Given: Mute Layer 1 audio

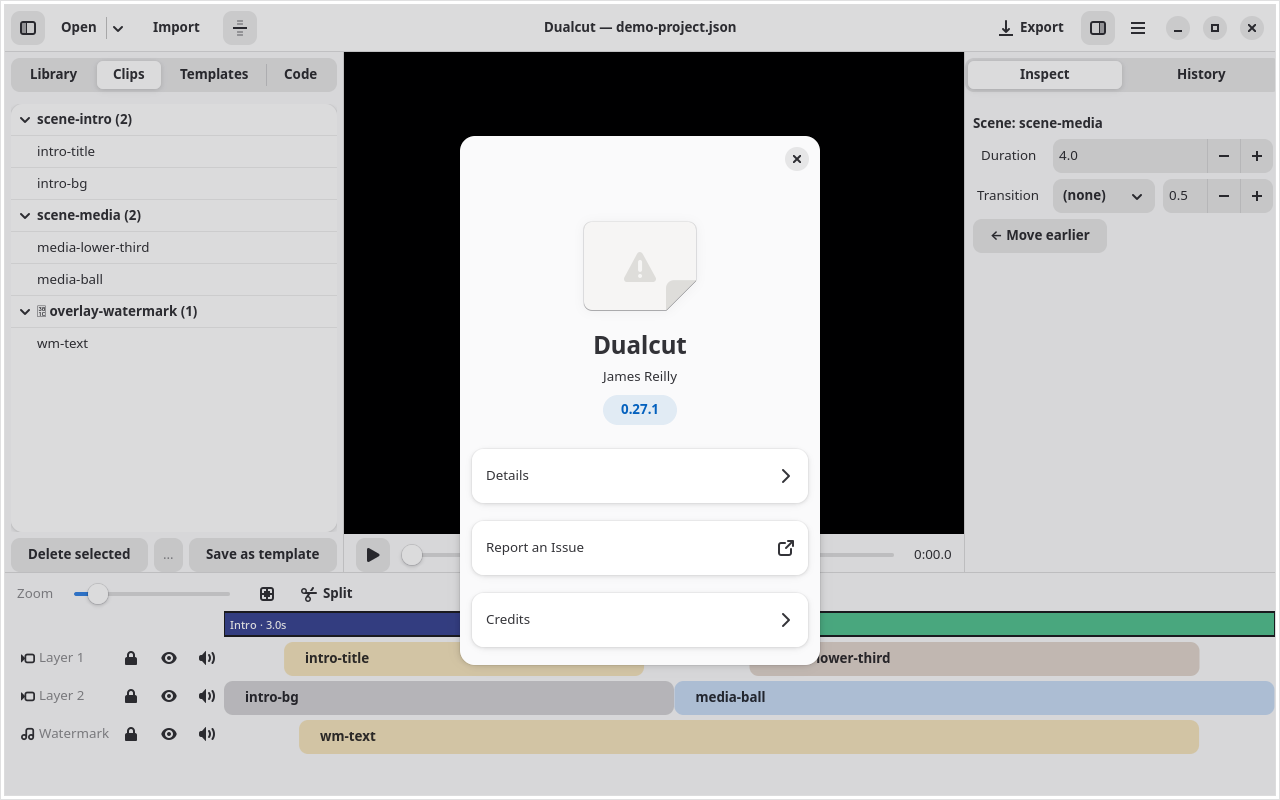Looking at the screenshot, I should pyautogui.click(x=207, y=658).
